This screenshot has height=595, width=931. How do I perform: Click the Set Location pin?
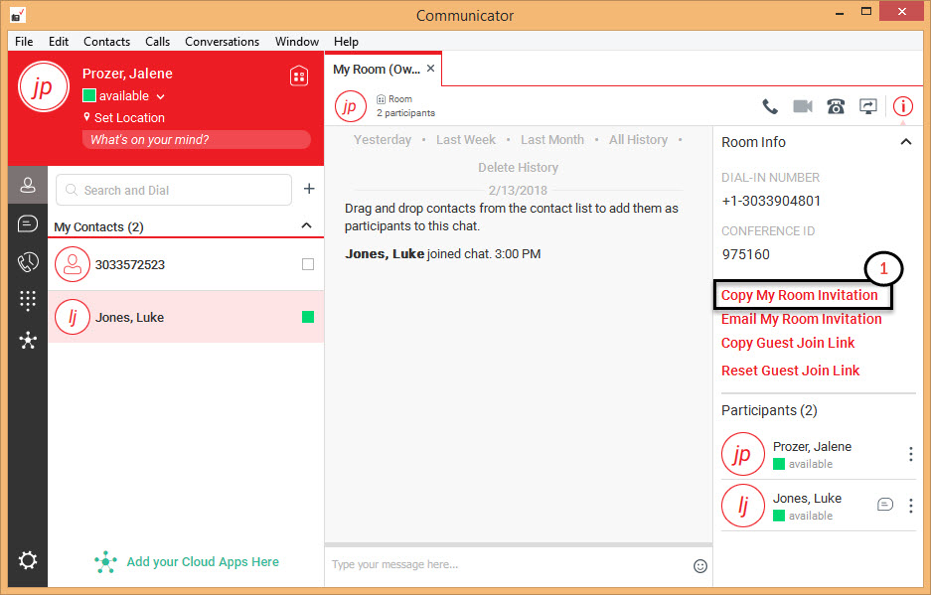coord(87,116)
